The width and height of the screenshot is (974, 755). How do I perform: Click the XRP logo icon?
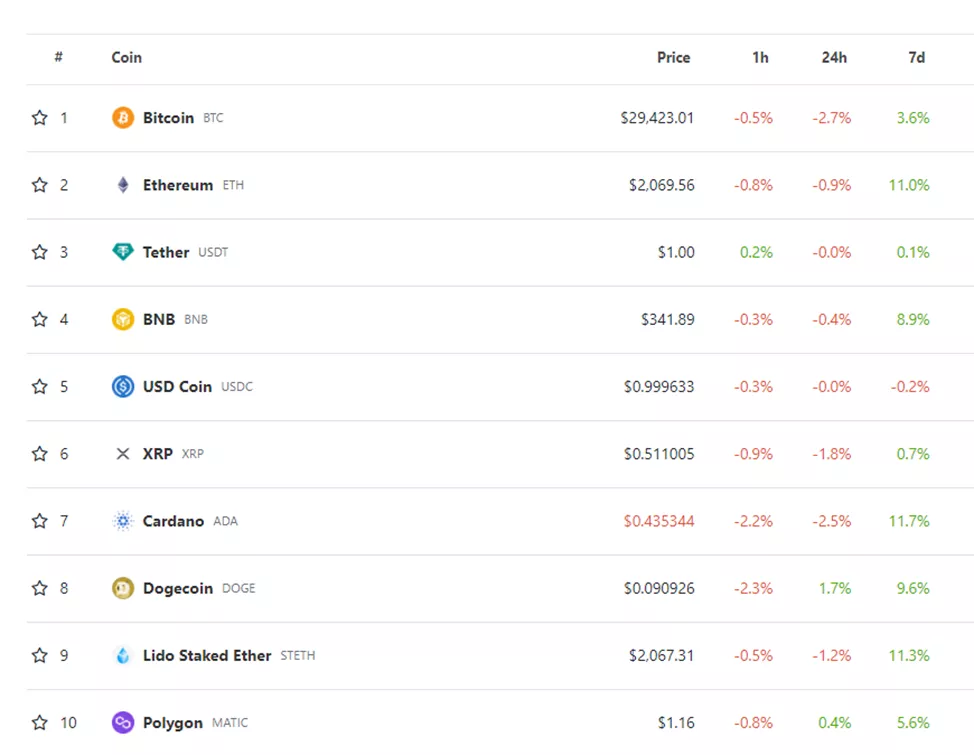(123, 454)
